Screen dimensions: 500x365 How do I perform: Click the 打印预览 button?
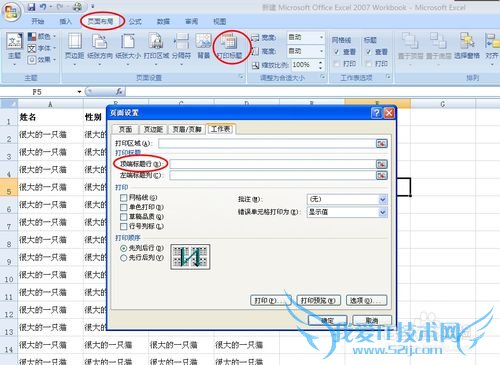coord(318,300)
